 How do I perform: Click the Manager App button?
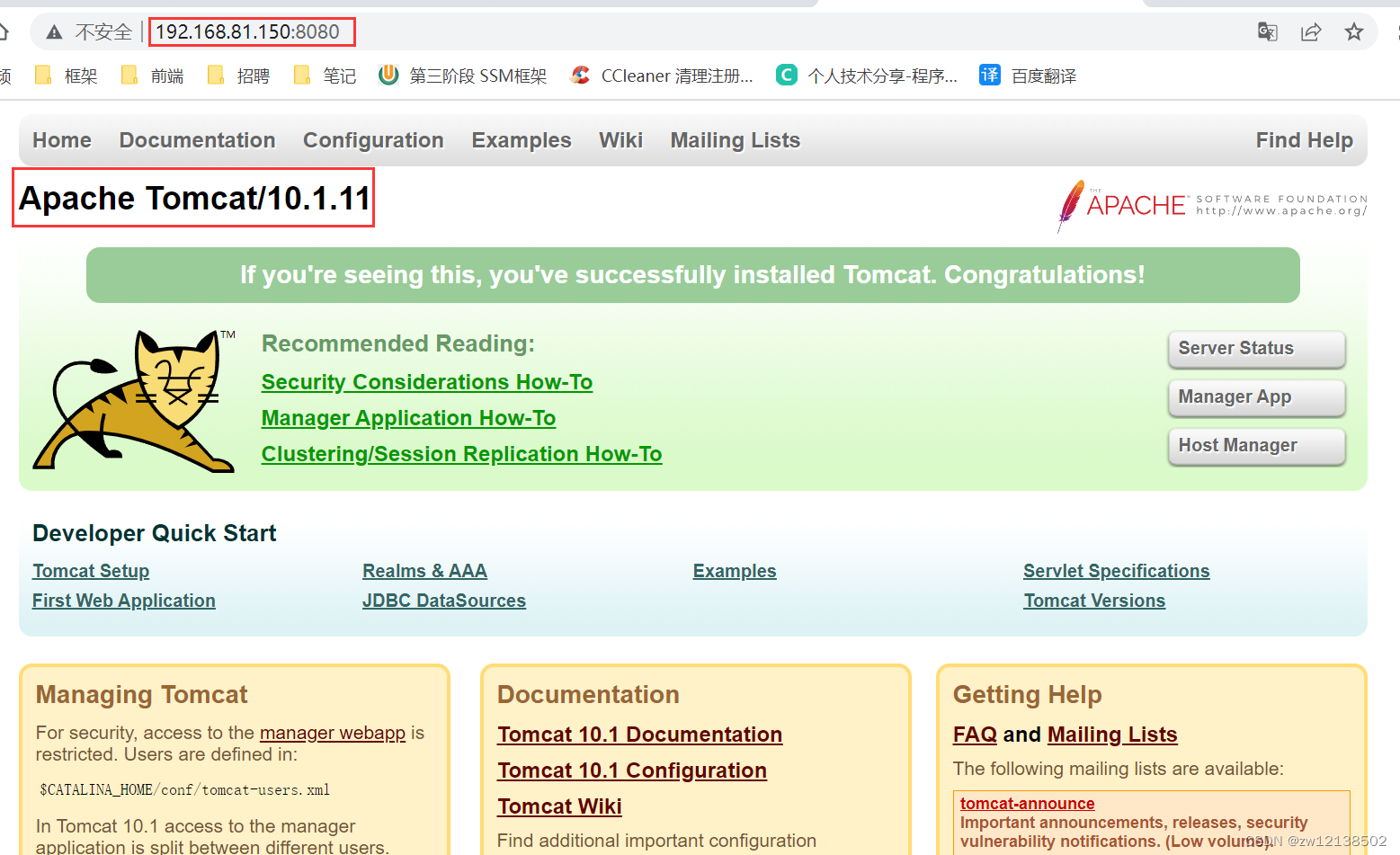pos(1255,397)
